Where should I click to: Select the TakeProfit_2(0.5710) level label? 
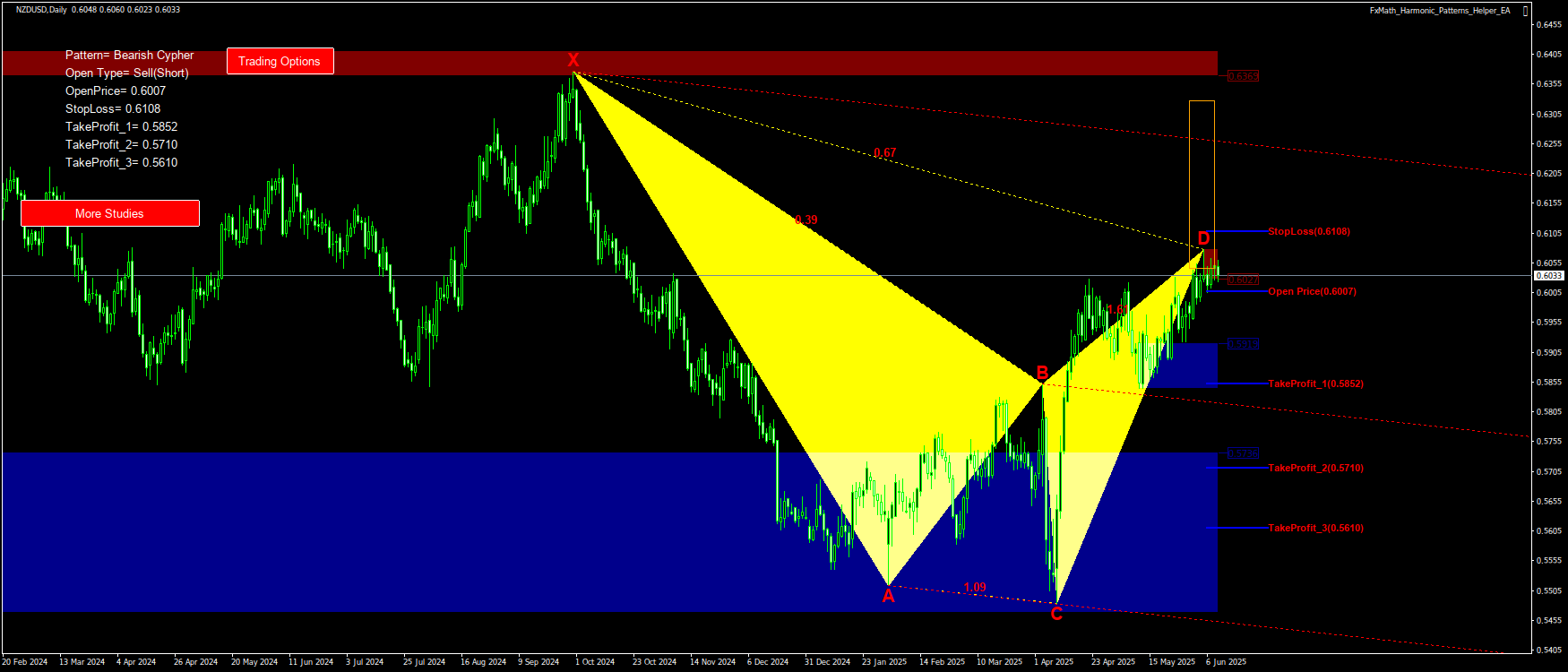pyautogui.click(x=1315, y=468)
